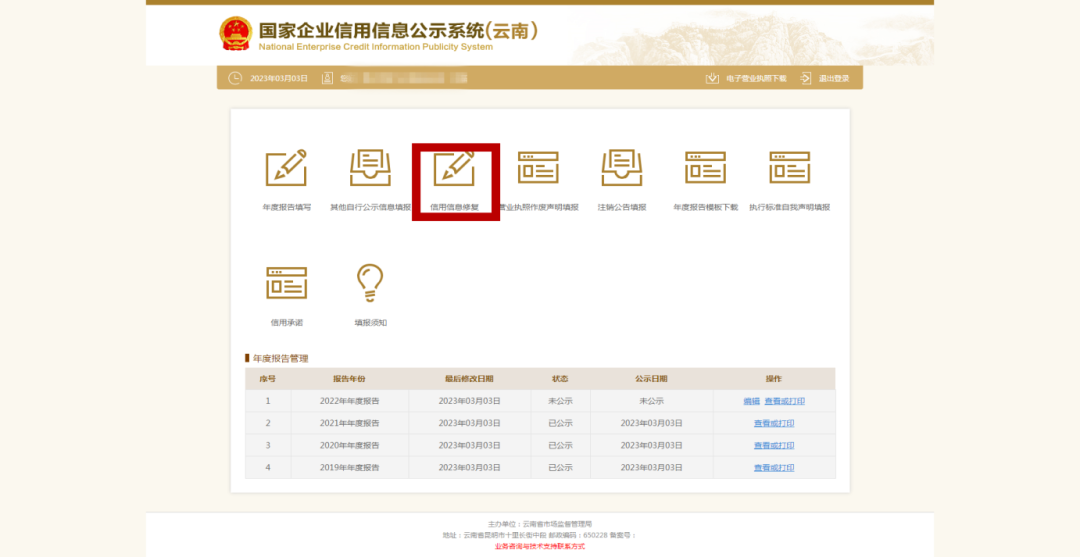The height and width of the screenshot is (557, 1080).
Task: Click the national emblem logo
Action: [236, 34]
